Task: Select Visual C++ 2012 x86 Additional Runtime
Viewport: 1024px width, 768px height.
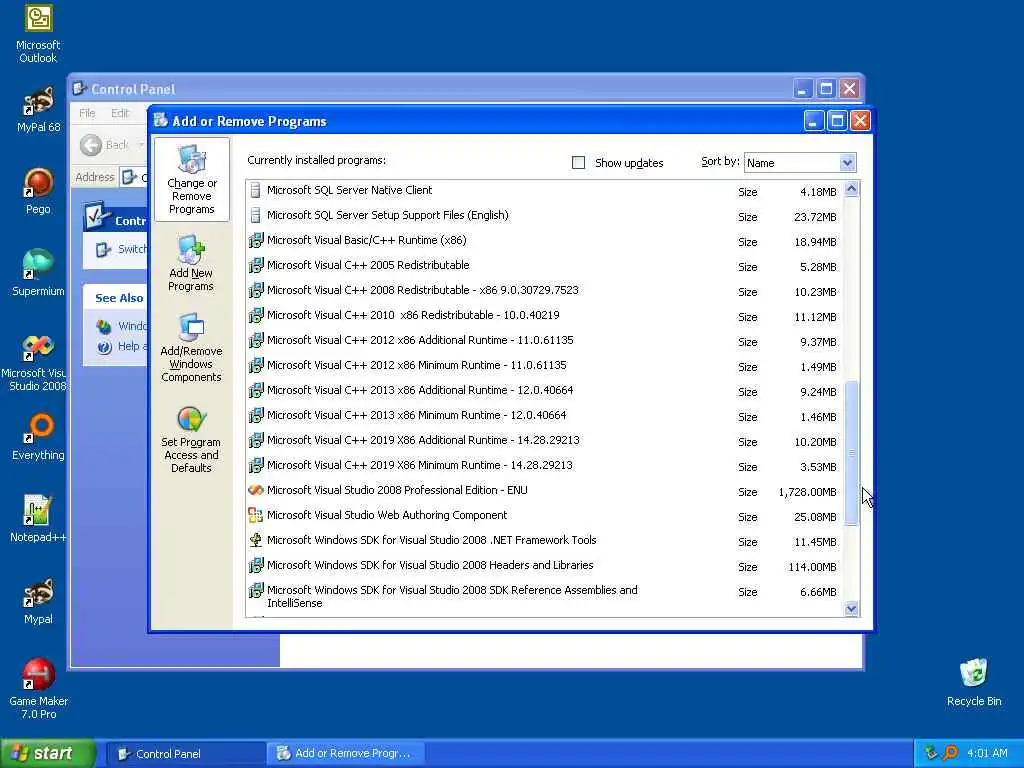Action: pyautogui.click(x=546, y=340)
